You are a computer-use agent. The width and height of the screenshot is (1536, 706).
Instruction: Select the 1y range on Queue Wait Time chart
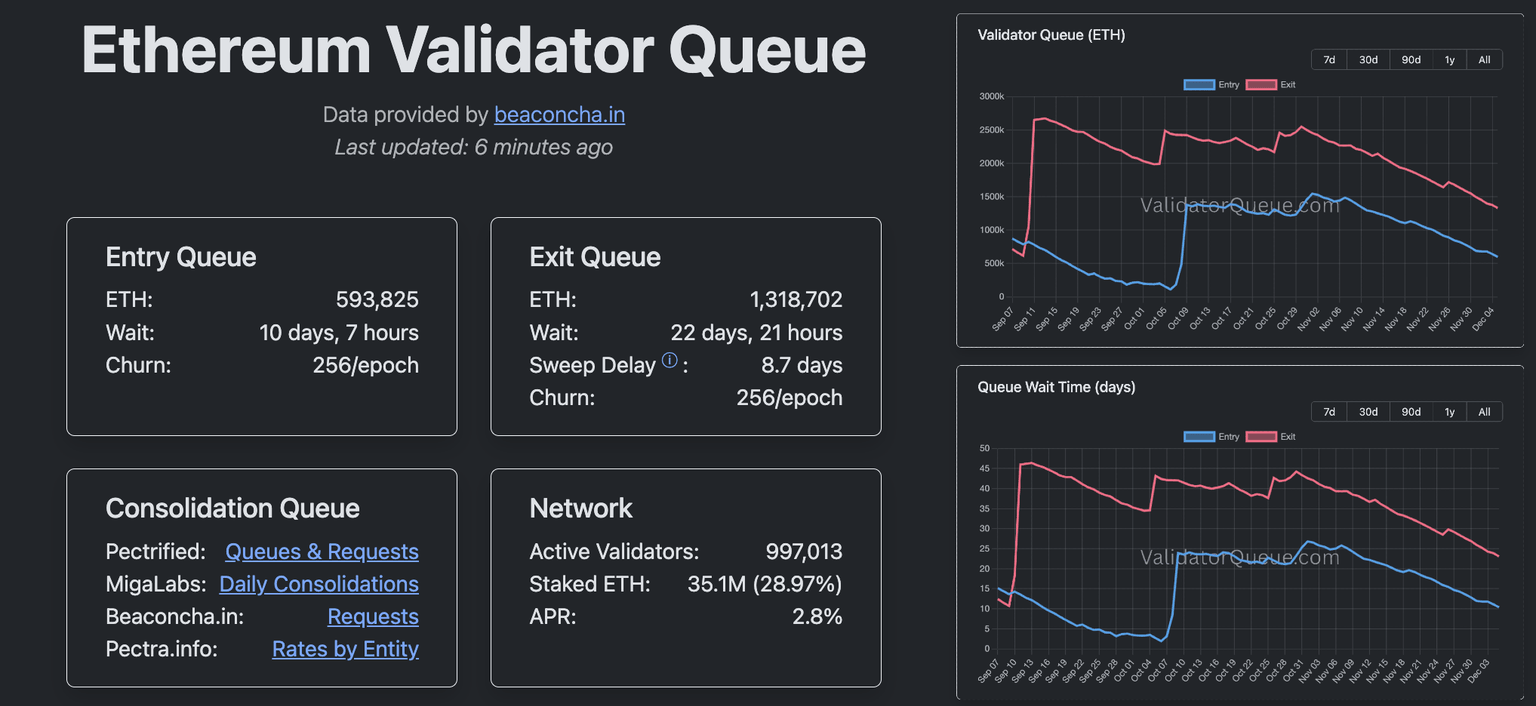[x=1448, y=411]
